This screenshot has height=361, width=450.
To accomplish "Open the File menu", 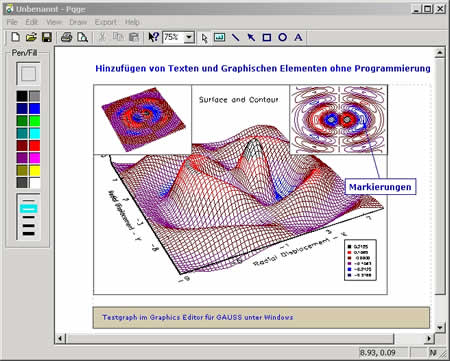I will (12, 22).
